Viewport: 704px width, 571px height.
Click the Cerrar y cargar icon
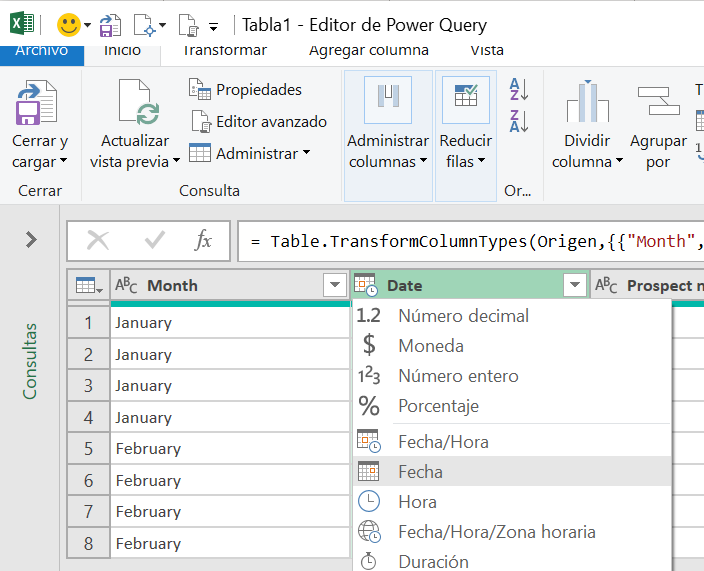(36, 102)
